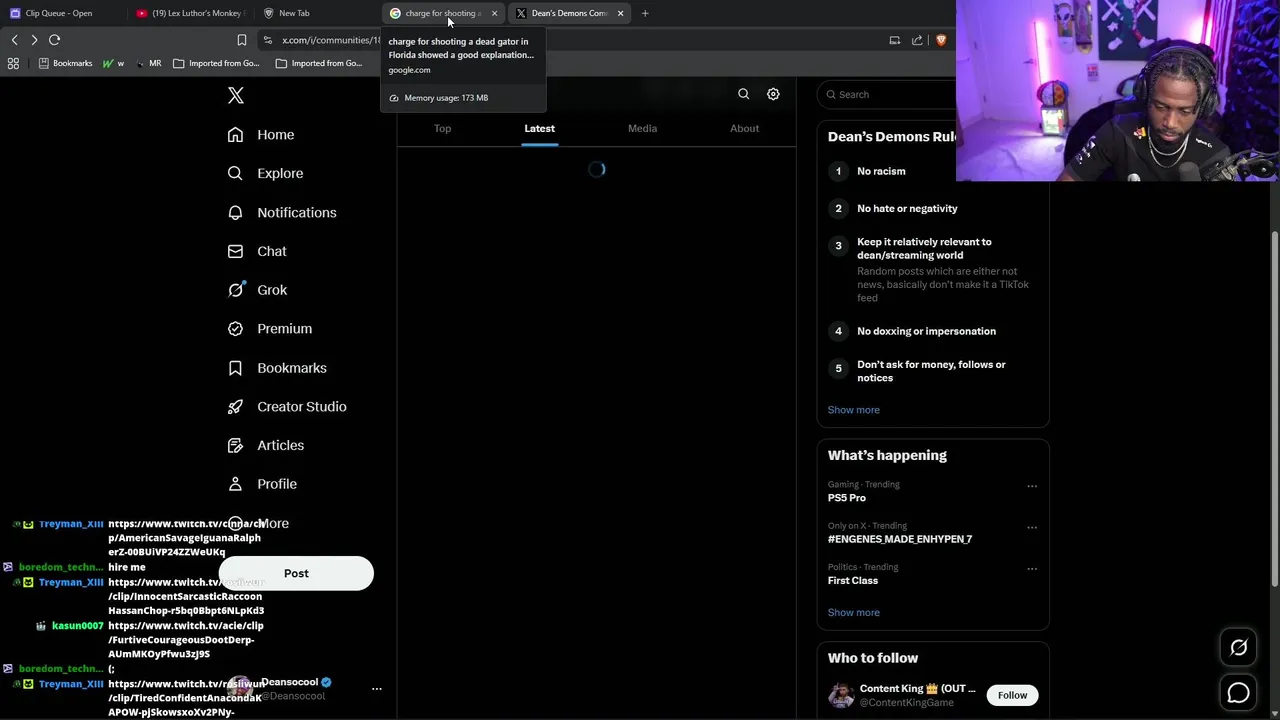Open Articles in the sidebar
The image size is (1280, 720).
tap(266, 445)
